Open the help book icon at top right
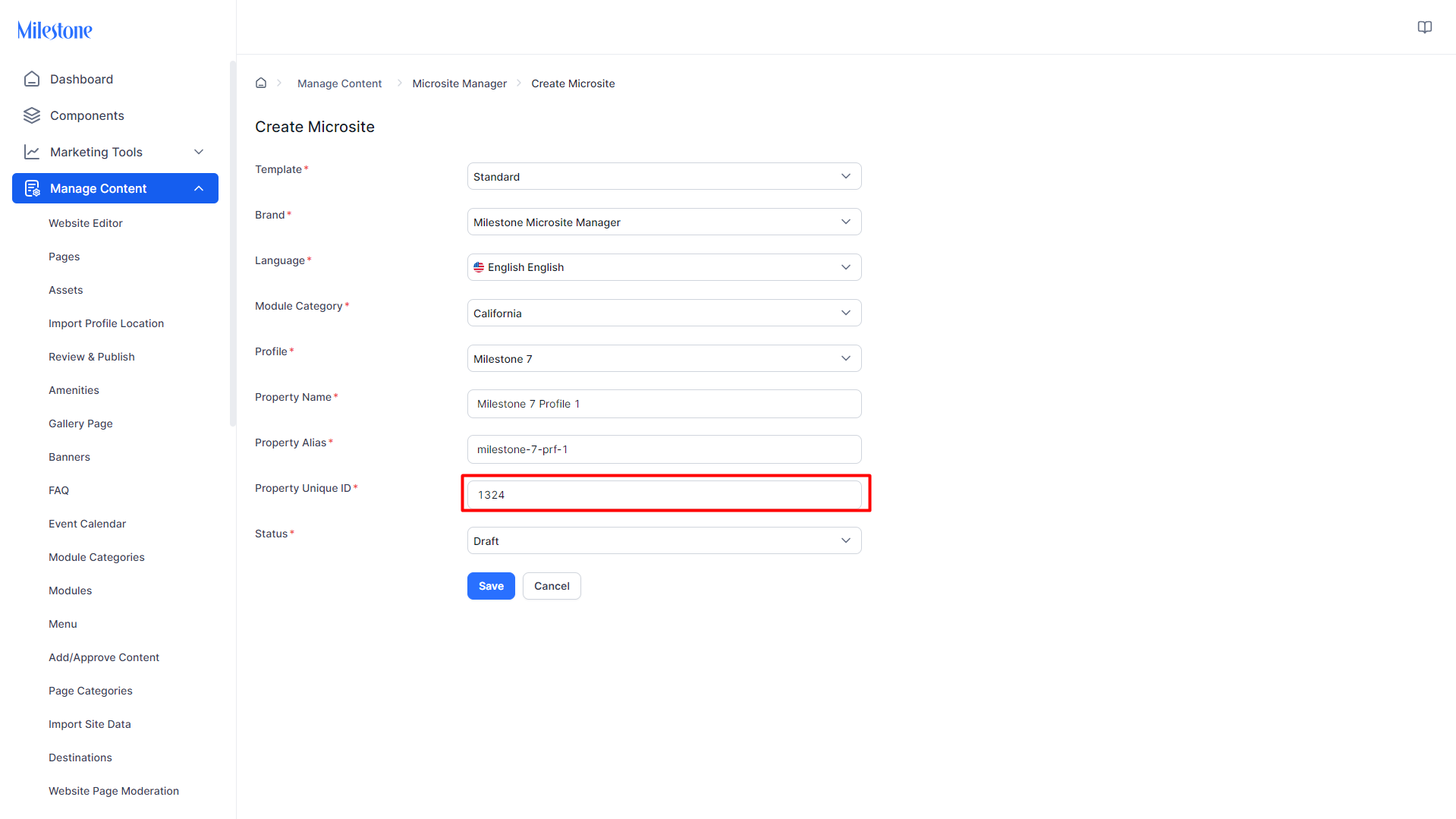The width and height of the screenshot is (1456, 819). [1425, 27]
